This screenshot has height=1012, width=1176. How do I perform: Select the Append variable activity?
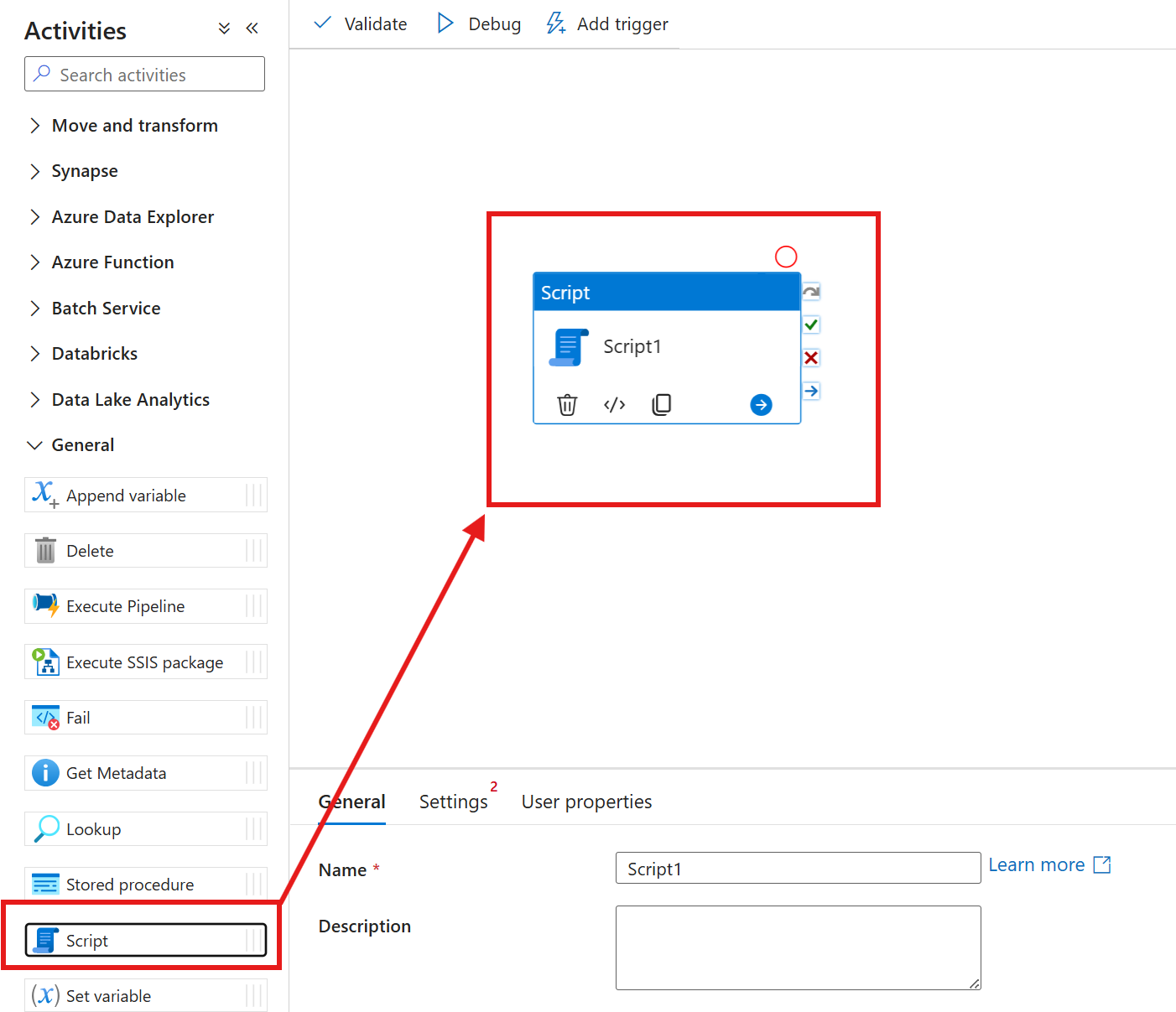[x=146, y=495]
